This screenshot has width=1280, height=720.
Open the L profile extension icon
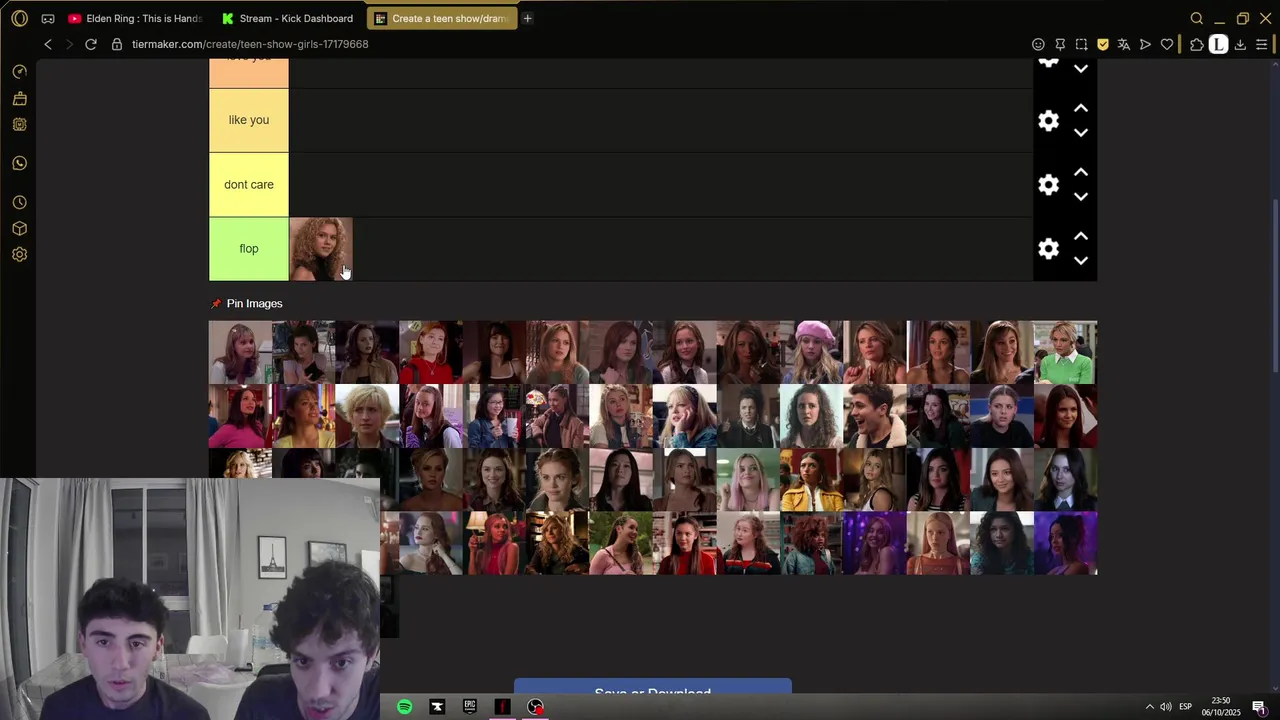[x=1218, y=44]
